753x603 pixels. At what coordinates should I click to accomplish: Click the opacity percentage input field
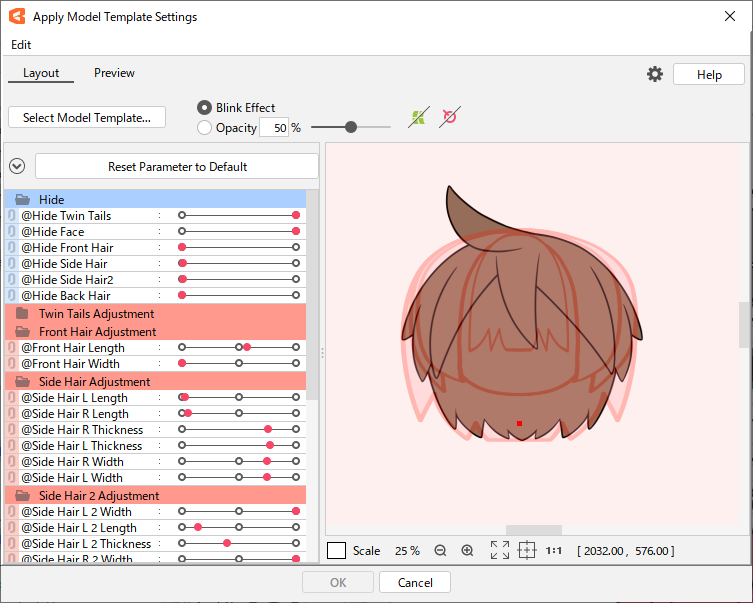(x=274, y=128)
